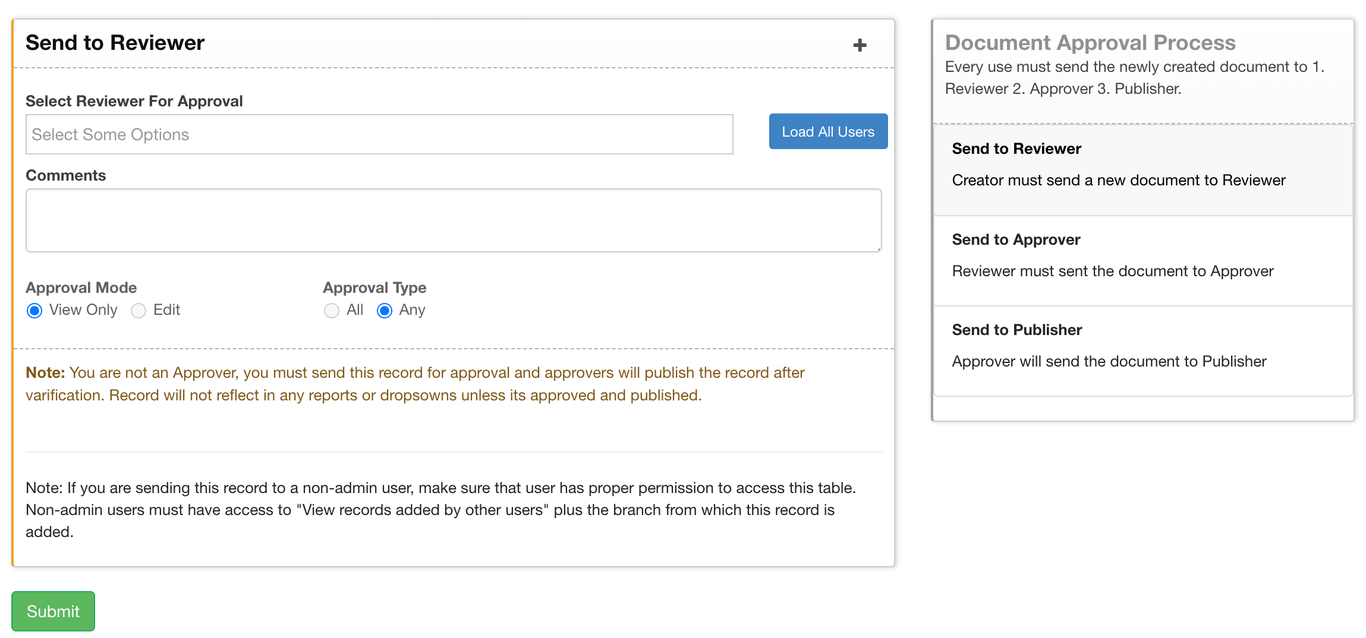This screenshot has height=638, width=1366.
Task: Select View Only approval mode
Action: tap(35, 311)
